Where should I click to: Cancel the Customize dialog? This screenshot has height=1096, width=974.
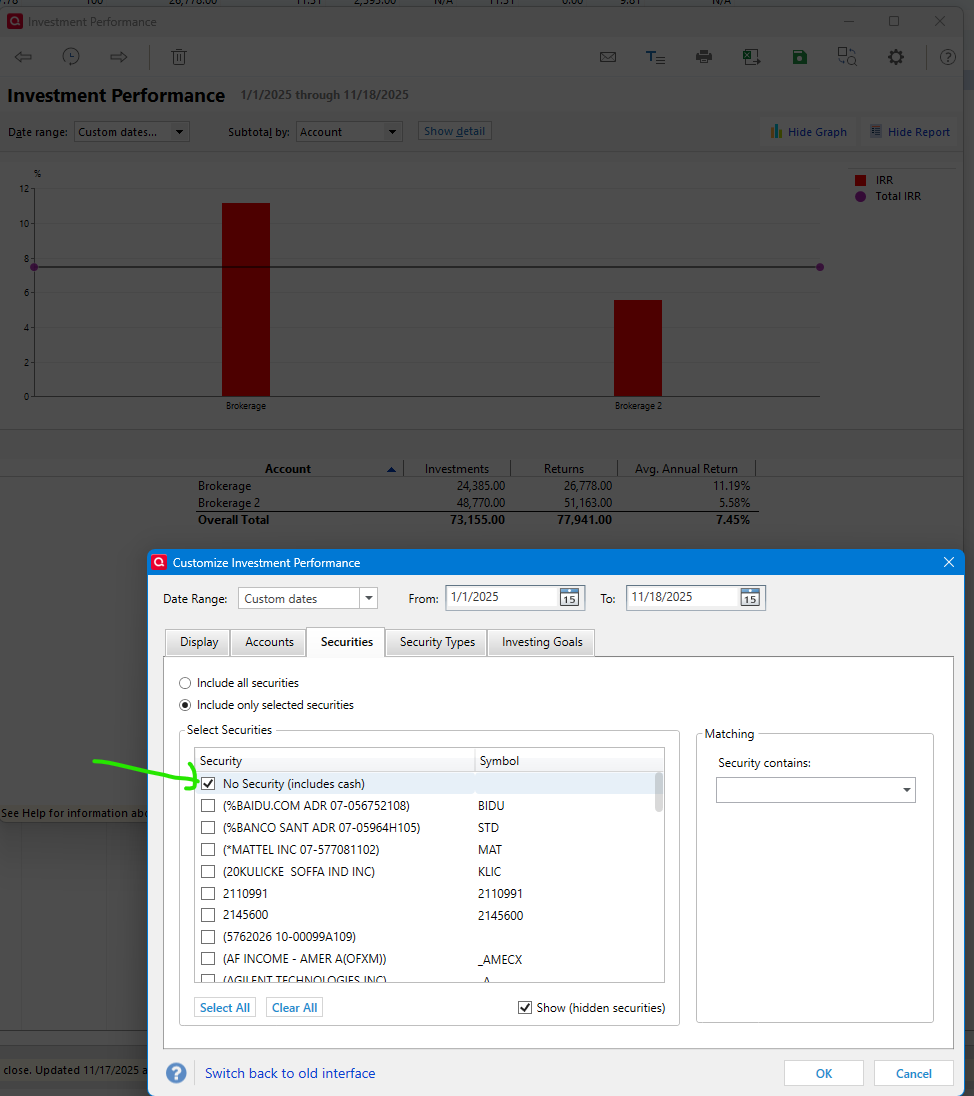pos(913,1074)
